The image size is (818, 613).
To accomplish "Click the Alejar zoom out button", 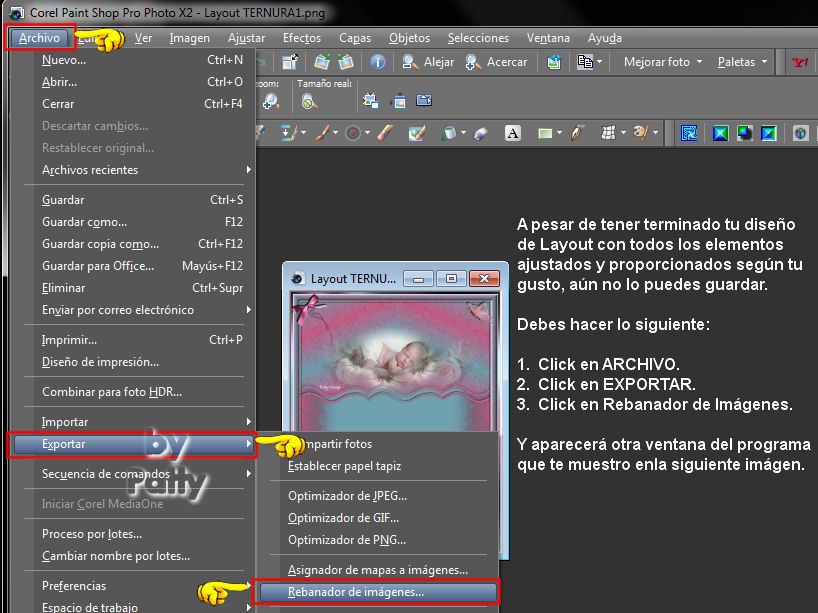I will (428, 62).
